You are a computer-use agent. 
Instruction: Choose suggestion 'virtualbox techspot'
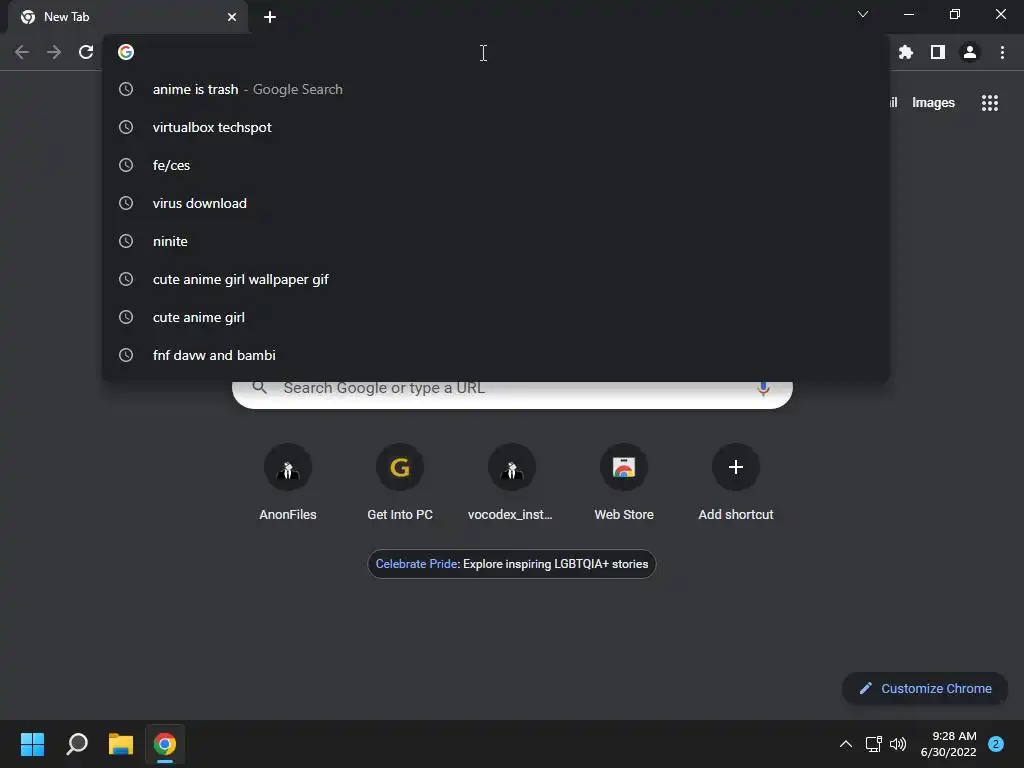click(495, 127)
